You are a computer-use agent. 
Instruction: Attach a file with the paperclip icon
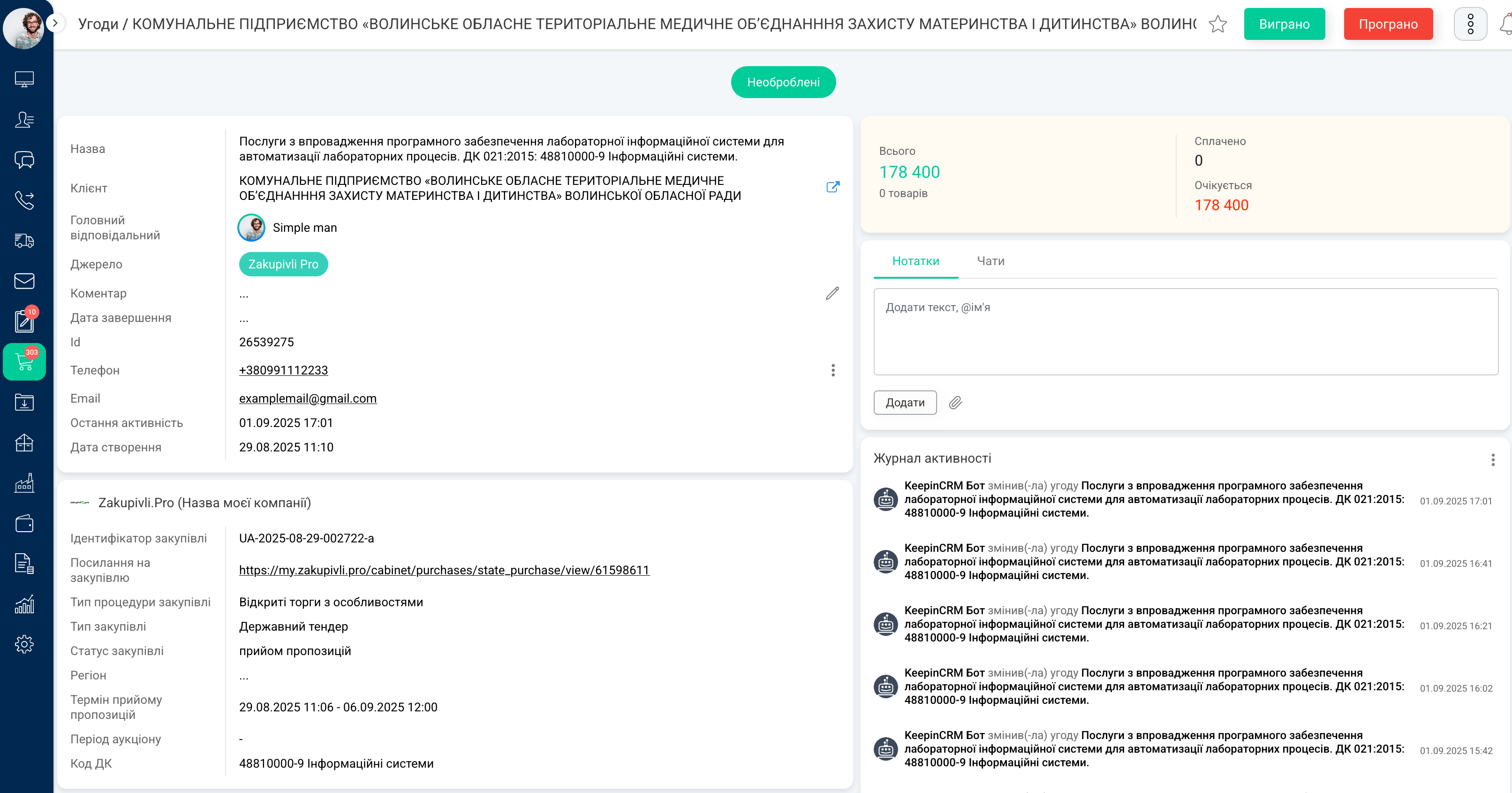(956, 403)
